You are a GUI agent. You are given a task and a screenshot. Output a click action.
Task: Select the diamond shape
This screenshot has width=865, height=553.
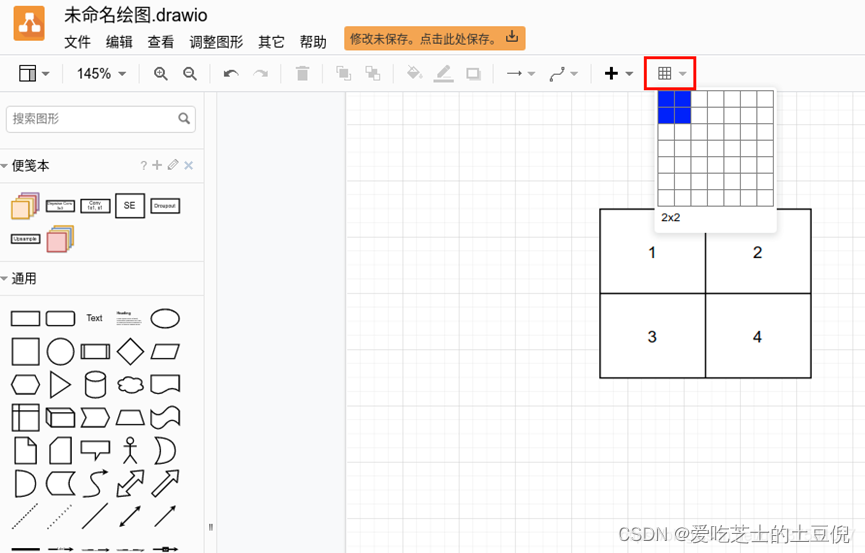pos(130,352)
